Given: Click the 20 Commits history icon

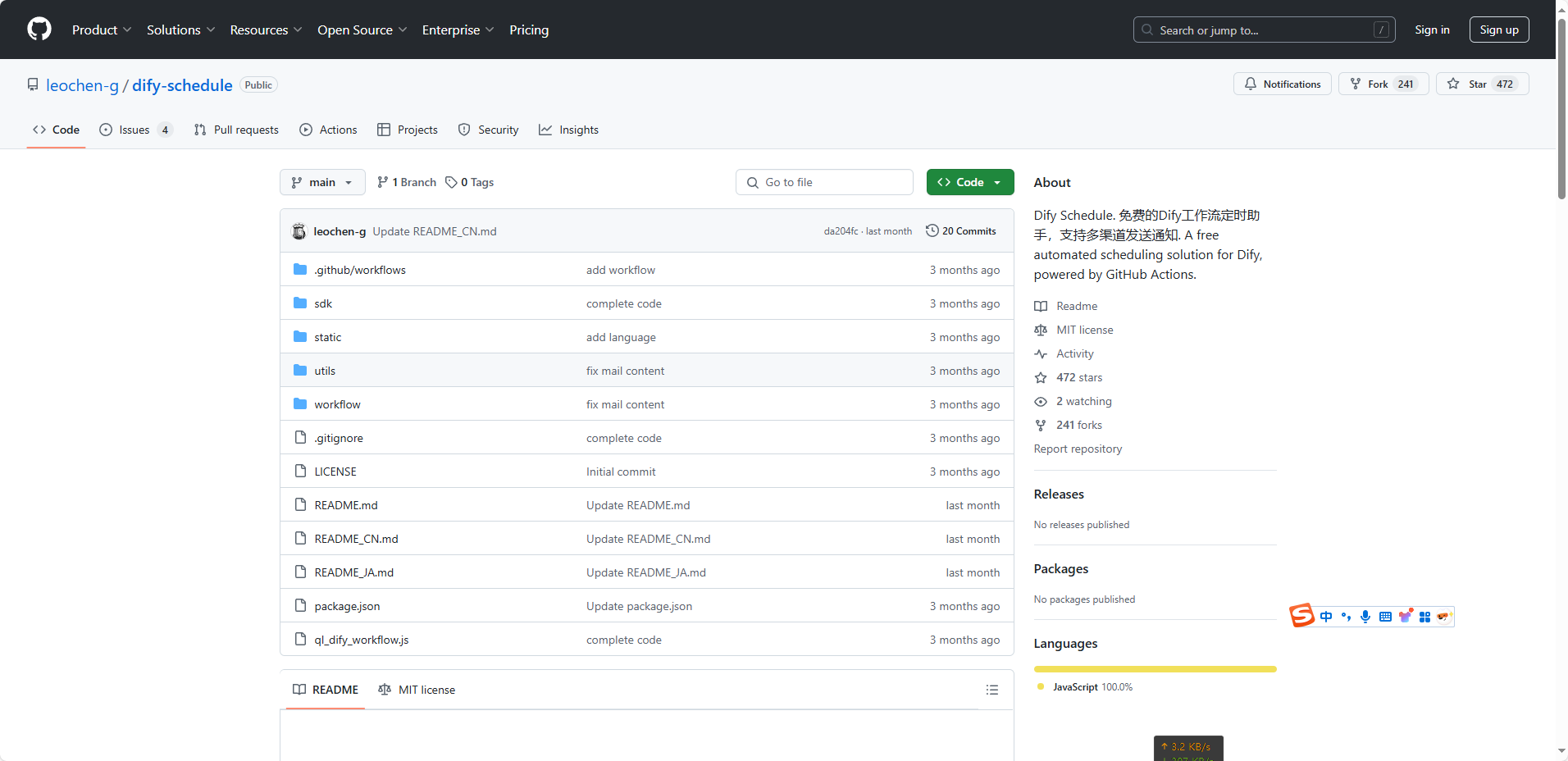Looking at the screenshot, I should pos(932,231).
